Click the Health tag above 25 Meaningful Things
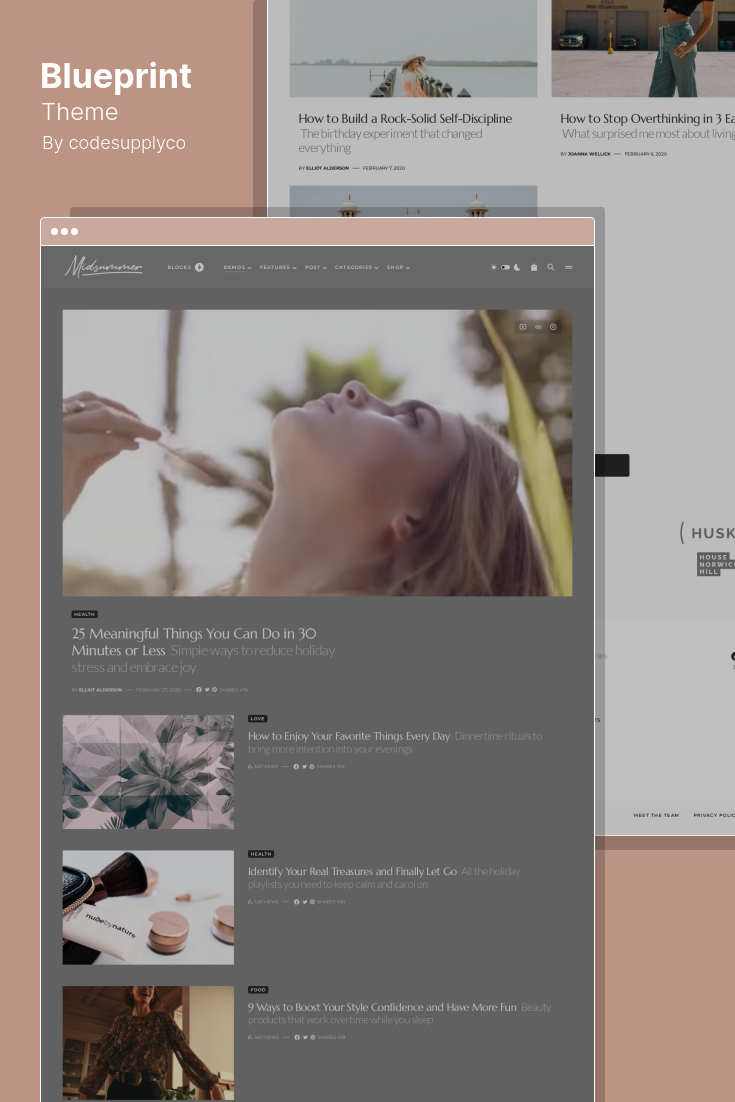 pyautogui.click(x=84, y=614)
